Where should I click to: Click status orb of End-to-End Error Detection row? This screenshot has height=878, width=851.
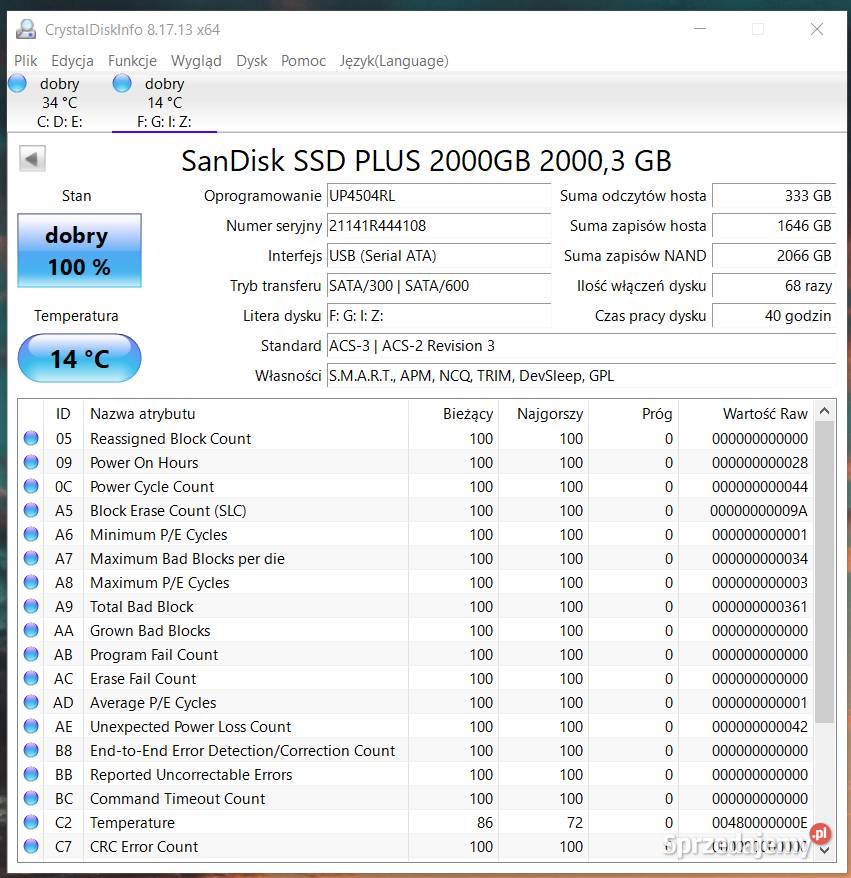point(31,750)
